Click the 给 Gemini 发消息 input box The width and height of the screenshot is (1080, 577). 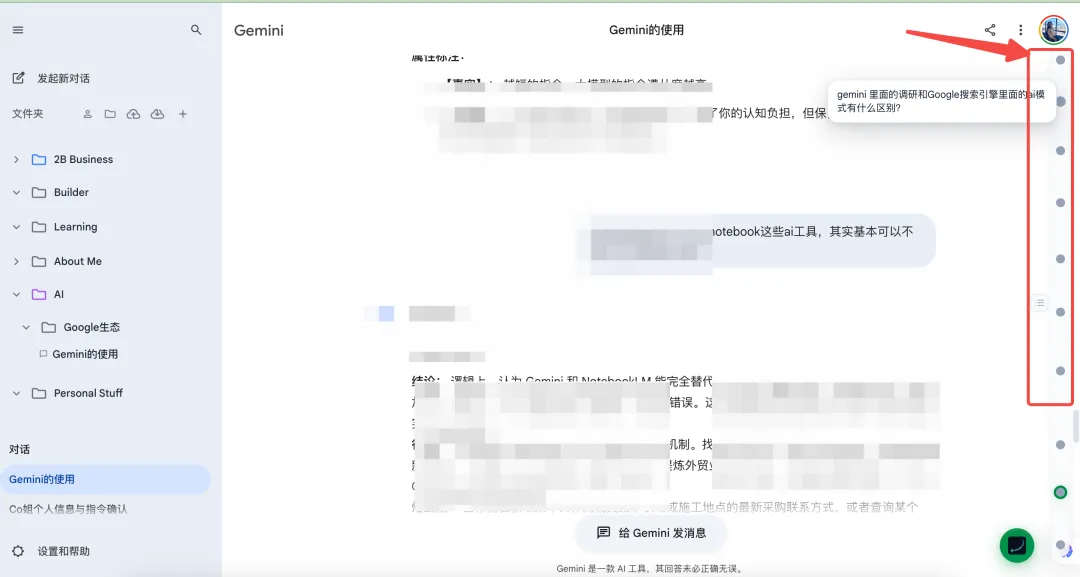click(x=651, y=533)
